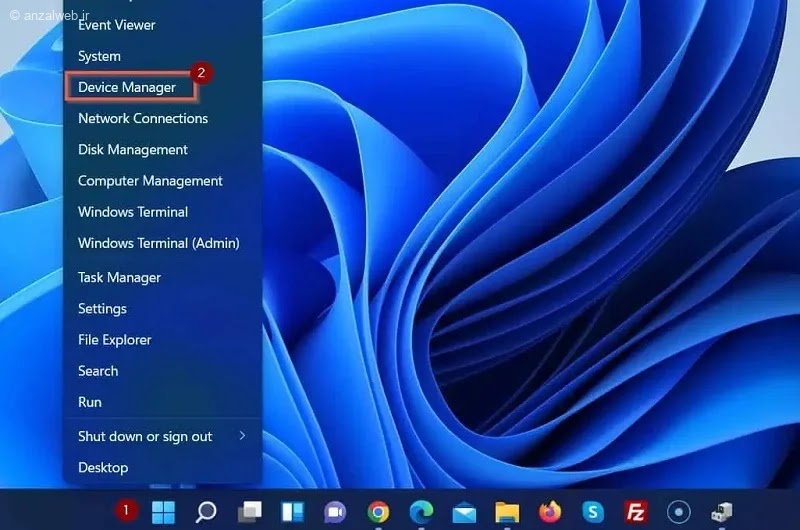Launch FileZilla from the taskbar
The image size is (800, 530).
pos(636,512)
